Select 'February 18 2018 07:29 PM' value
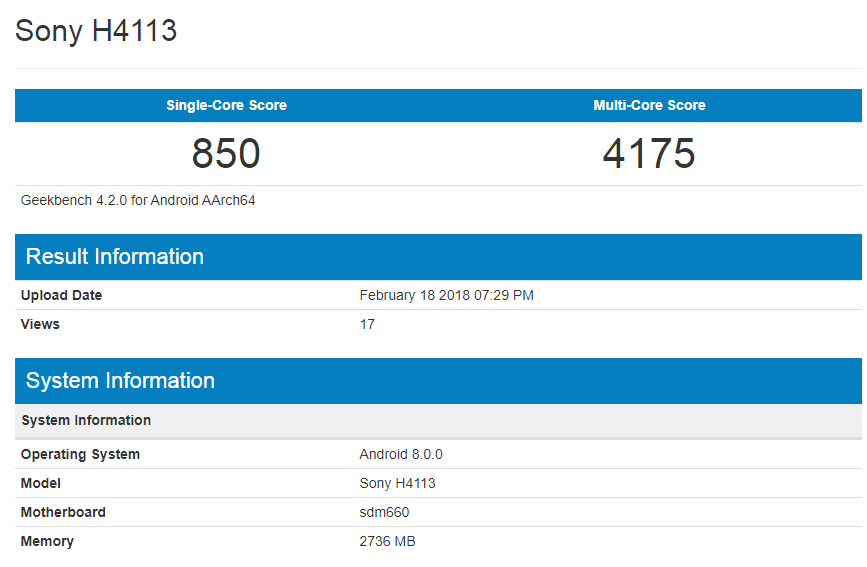 [446, 295]
